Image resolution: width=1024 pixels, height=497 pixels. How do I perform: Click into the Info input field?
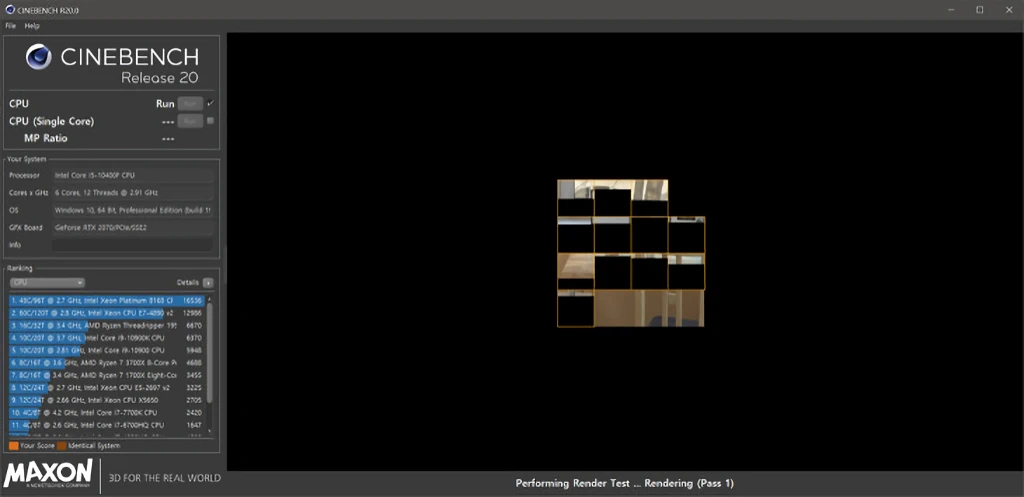tap(133, 245)
